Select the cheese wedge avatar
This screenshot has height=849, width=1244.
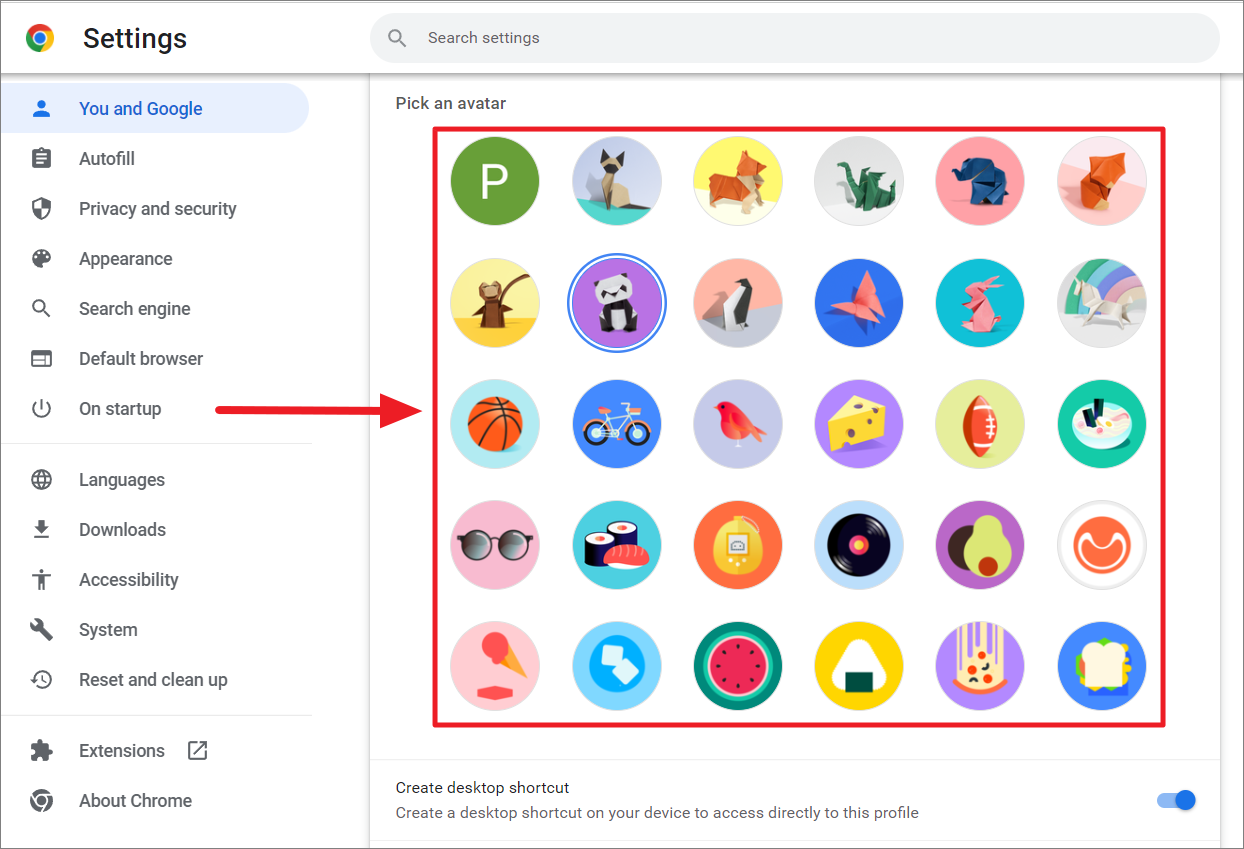point(859,424)
